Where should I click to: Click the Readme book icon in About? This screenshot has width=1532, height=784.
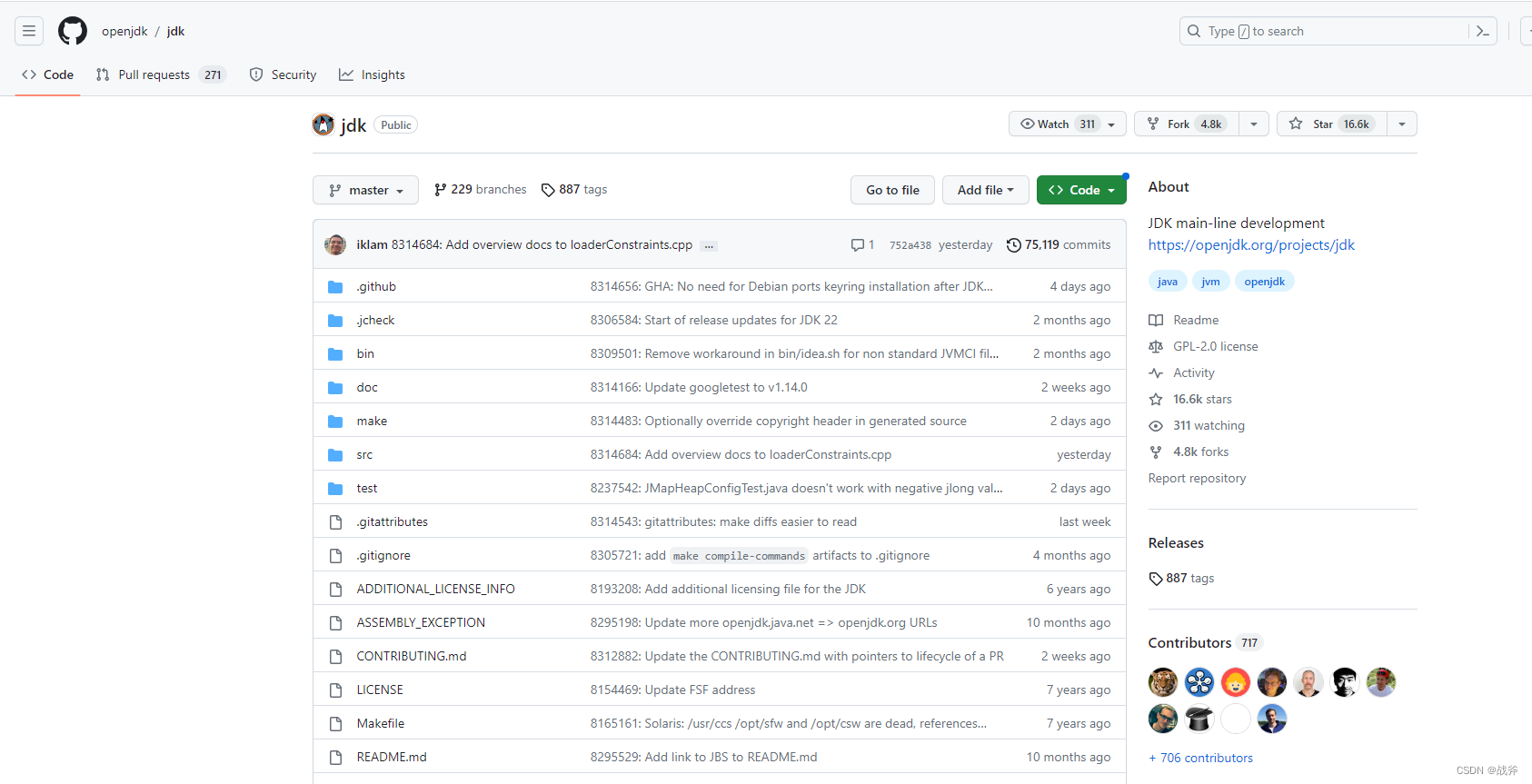pos(1156,320)
